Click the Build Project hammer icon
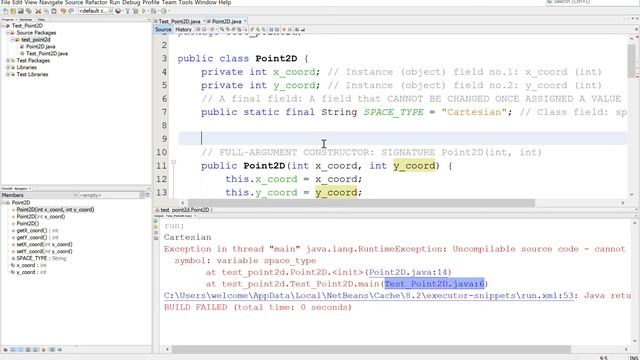Viewport: 640px width, 360px height. tap(127, 11)
